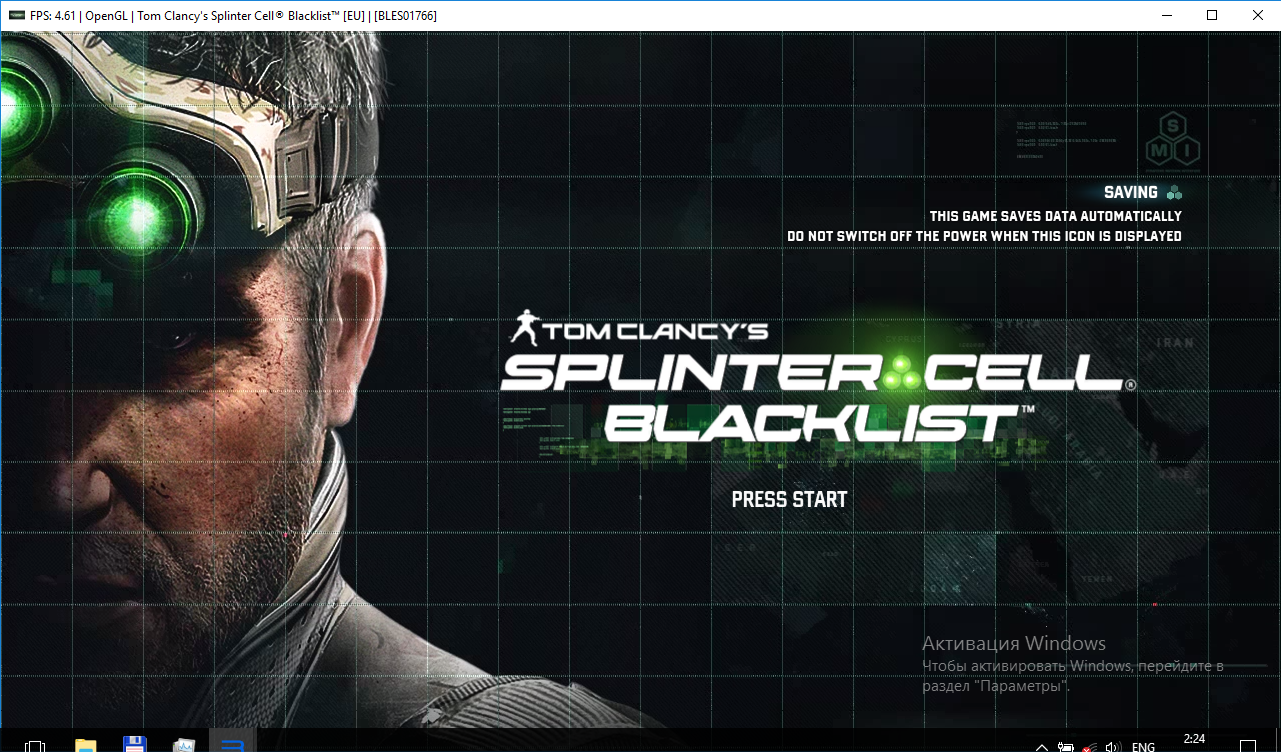Open the volume control speaker icon
Viewport: 1281px width, 752px height.
pos(1112,746)
